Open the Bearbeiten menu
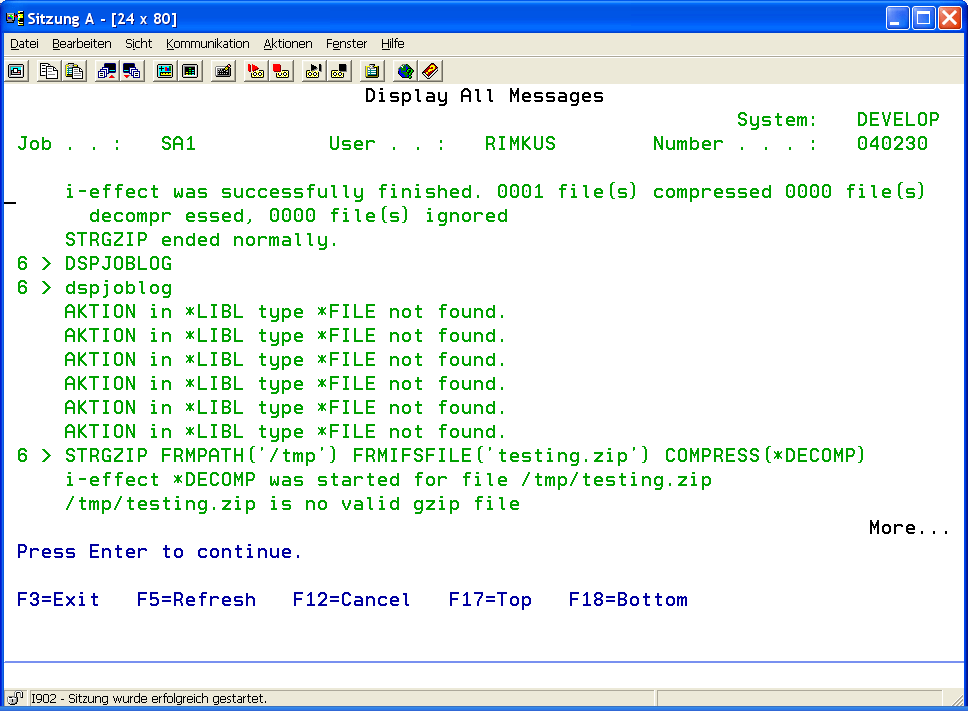The height and width of the screenshot is (711, 968). [x=82, y=44]
